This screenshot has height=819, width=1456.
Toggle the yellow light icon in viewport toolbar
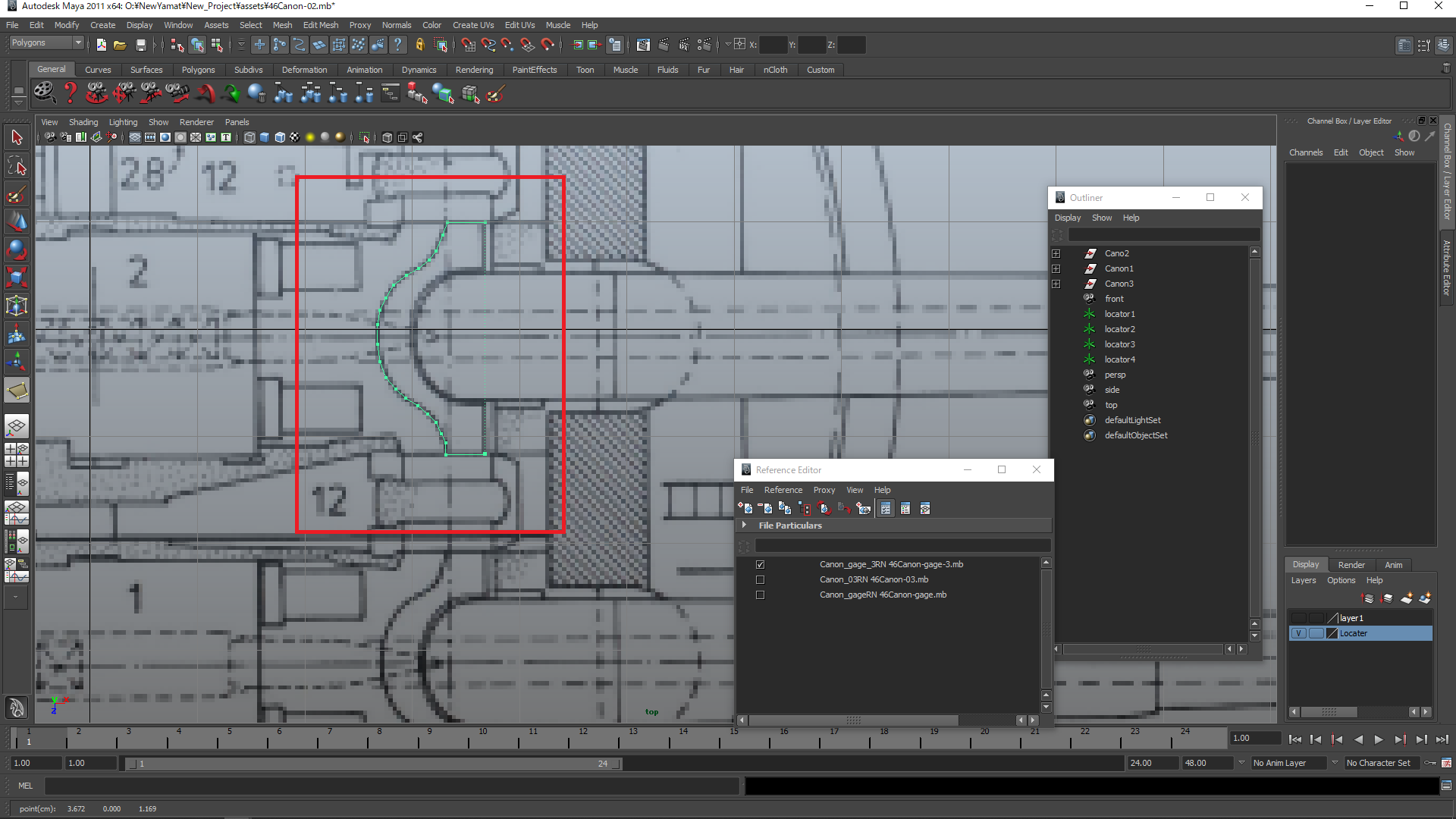coord(310,138)
